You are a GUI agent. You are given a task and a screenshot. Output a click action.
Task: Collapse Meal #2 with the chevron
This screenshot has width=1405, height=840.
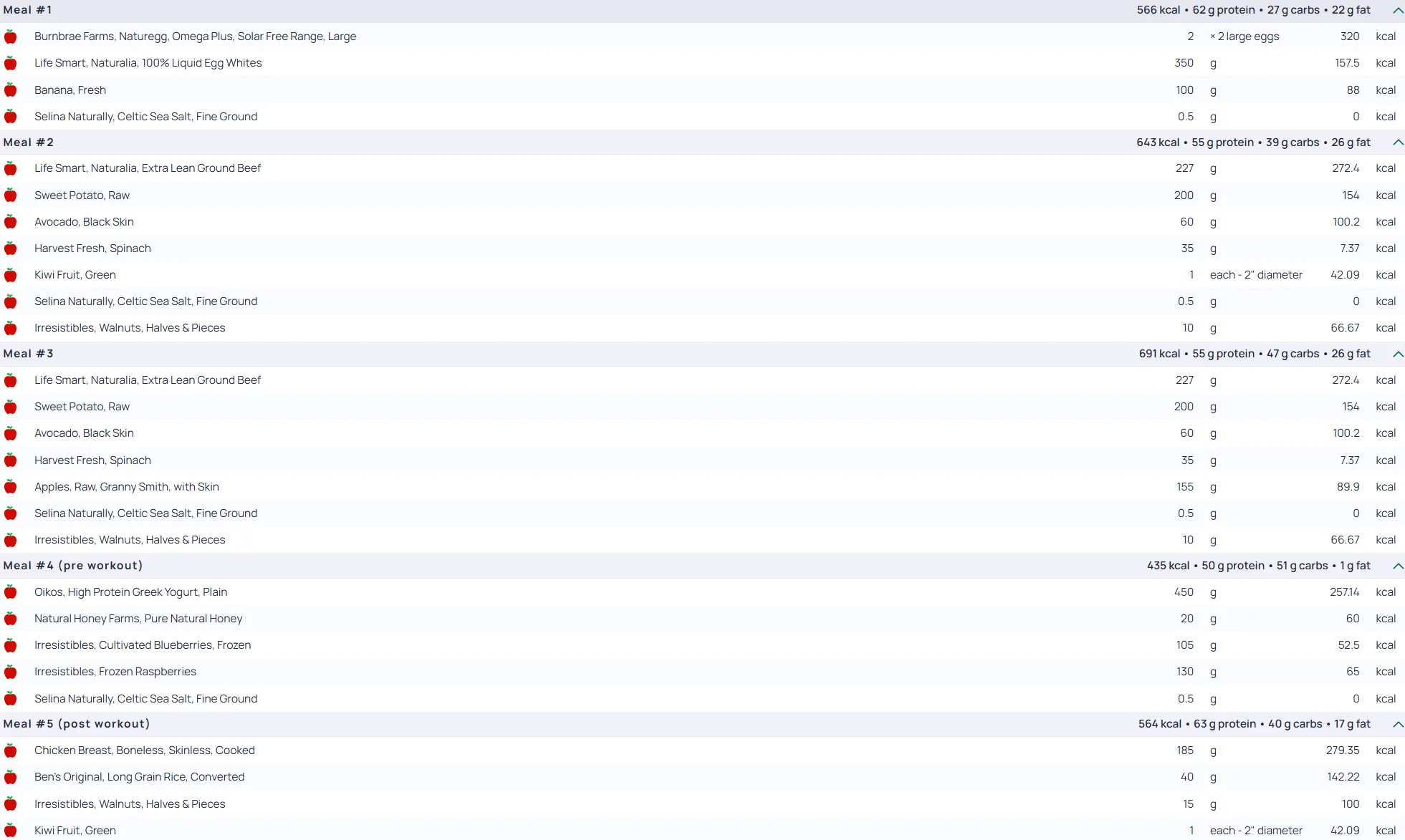coord(1398,143)
